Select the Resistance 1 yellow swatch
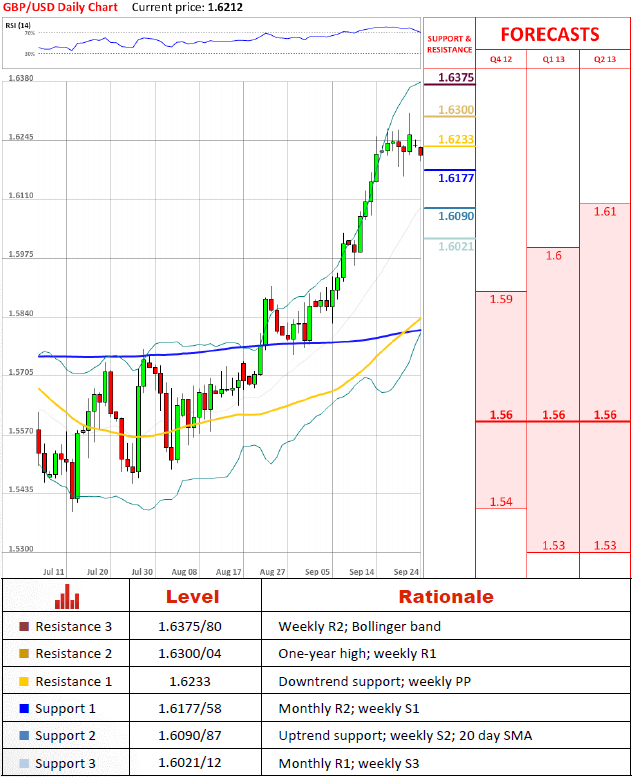632x777 pixels. tap(24, 681)
